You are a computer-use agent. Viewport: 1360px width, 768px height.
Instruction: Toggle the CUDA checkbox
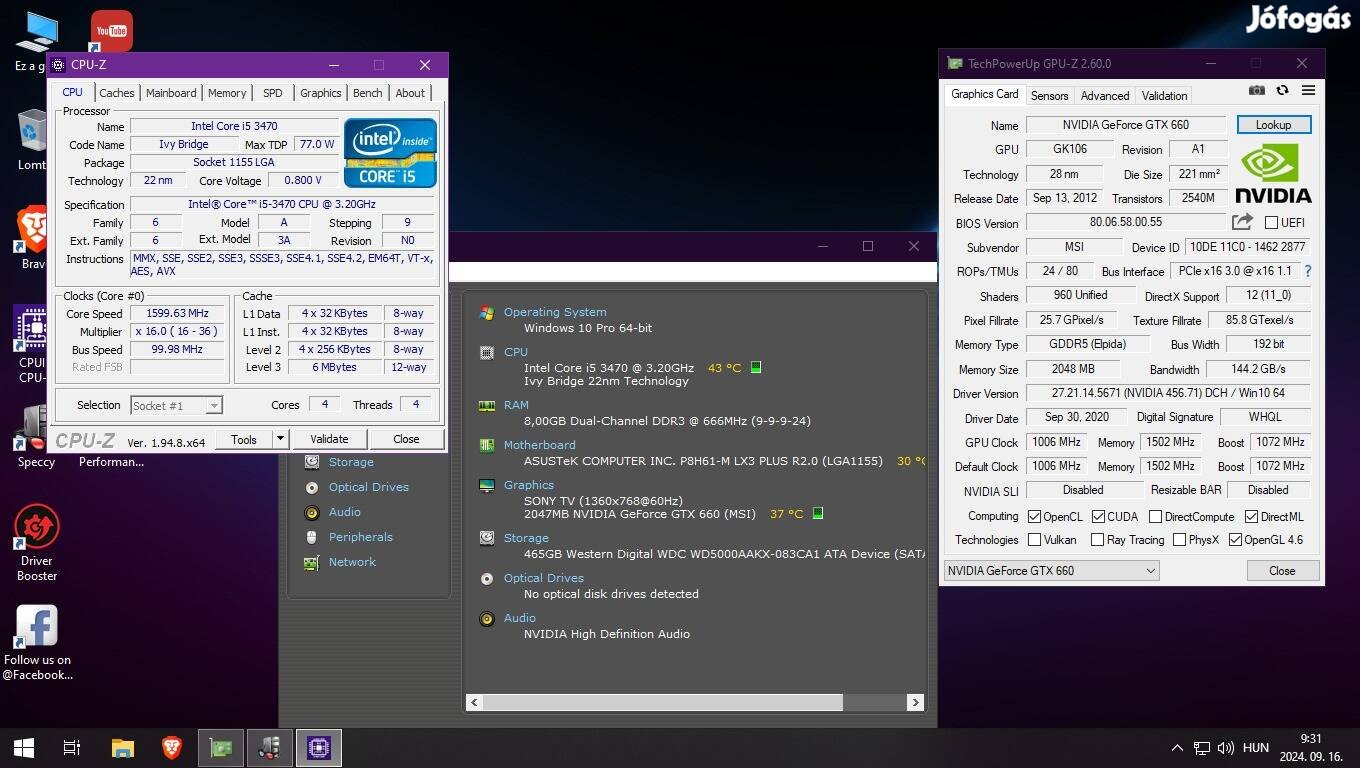[1098, 517]
